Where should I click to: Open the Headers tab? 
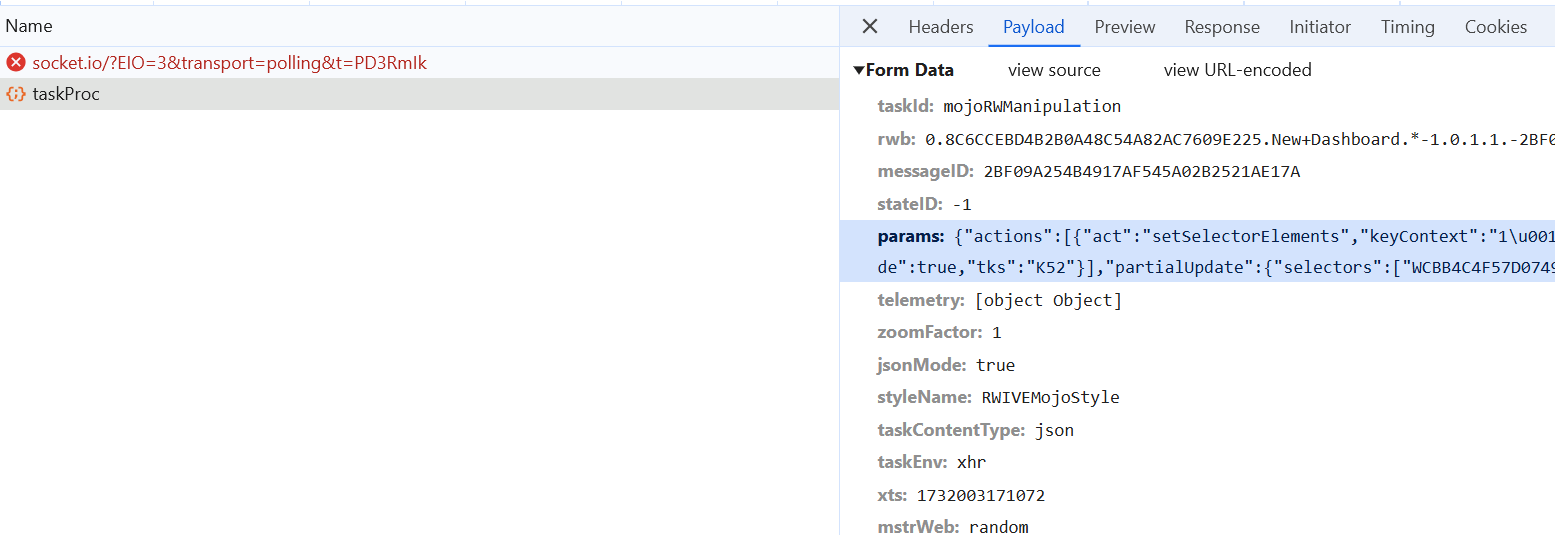941,27
